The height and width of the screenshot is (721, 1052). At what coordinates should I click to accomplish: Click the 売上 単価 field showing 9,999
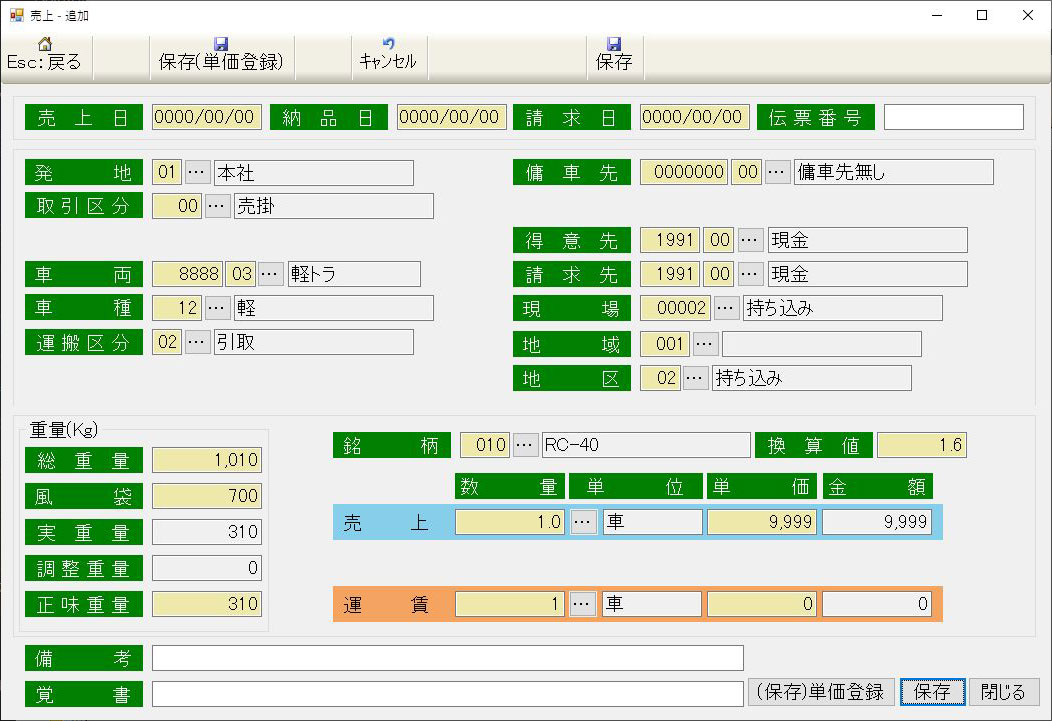point(762,522)
